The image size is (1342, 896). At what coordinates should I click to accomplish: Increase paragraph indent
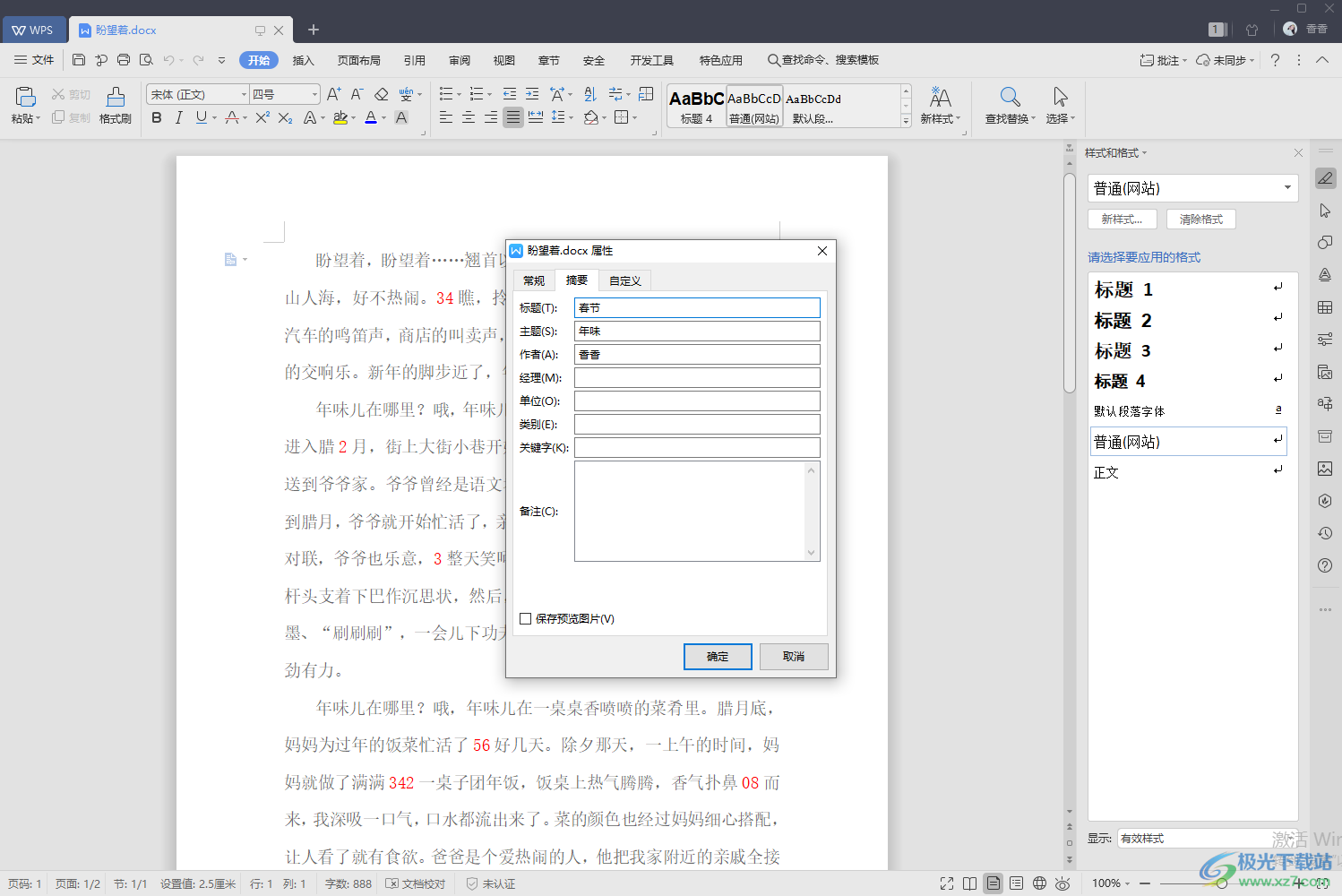[532, 94]
